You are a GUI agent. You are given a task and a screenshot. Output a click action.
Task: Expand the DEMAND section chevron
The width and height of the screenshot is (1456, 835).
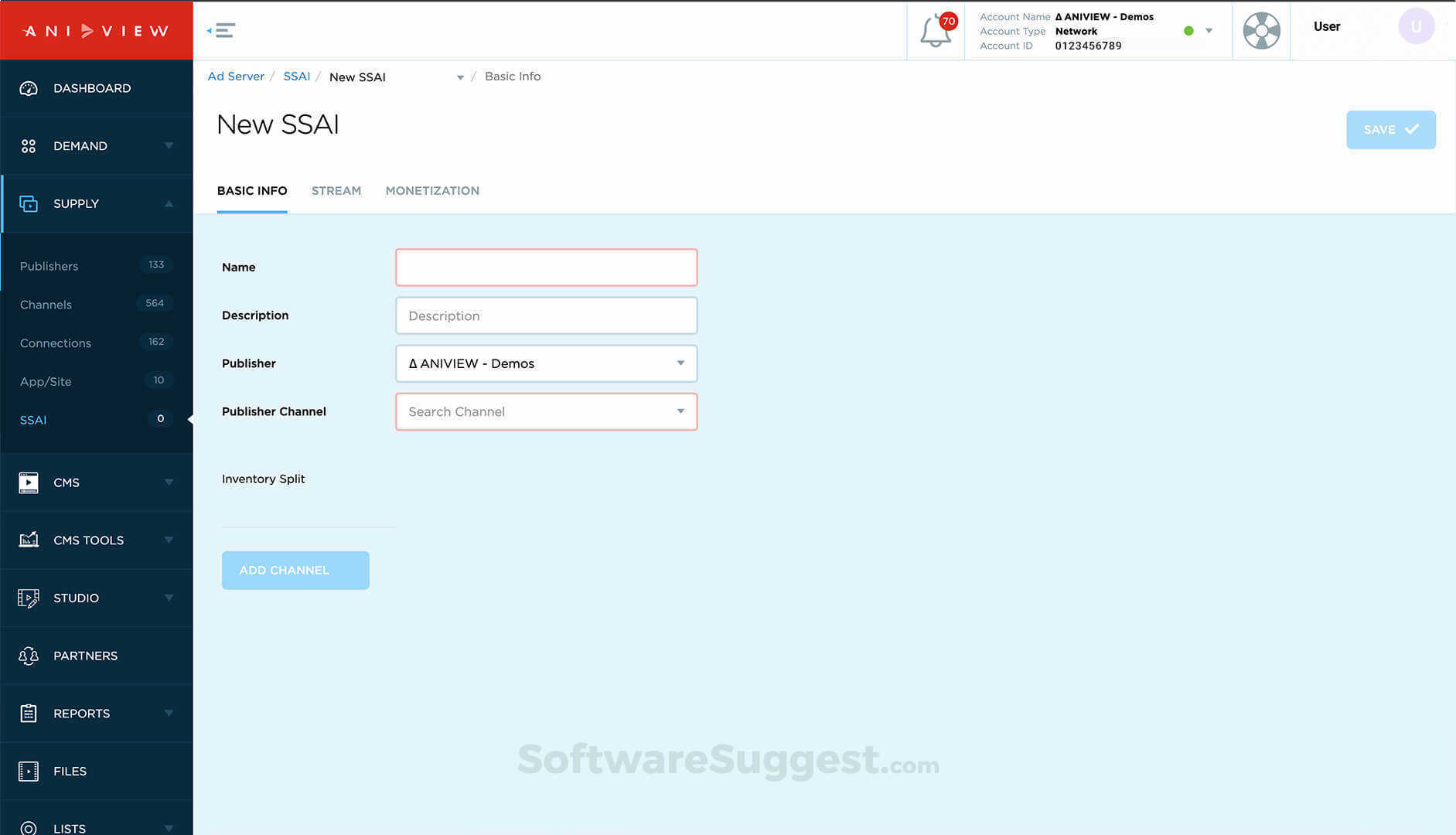(169, 145)
